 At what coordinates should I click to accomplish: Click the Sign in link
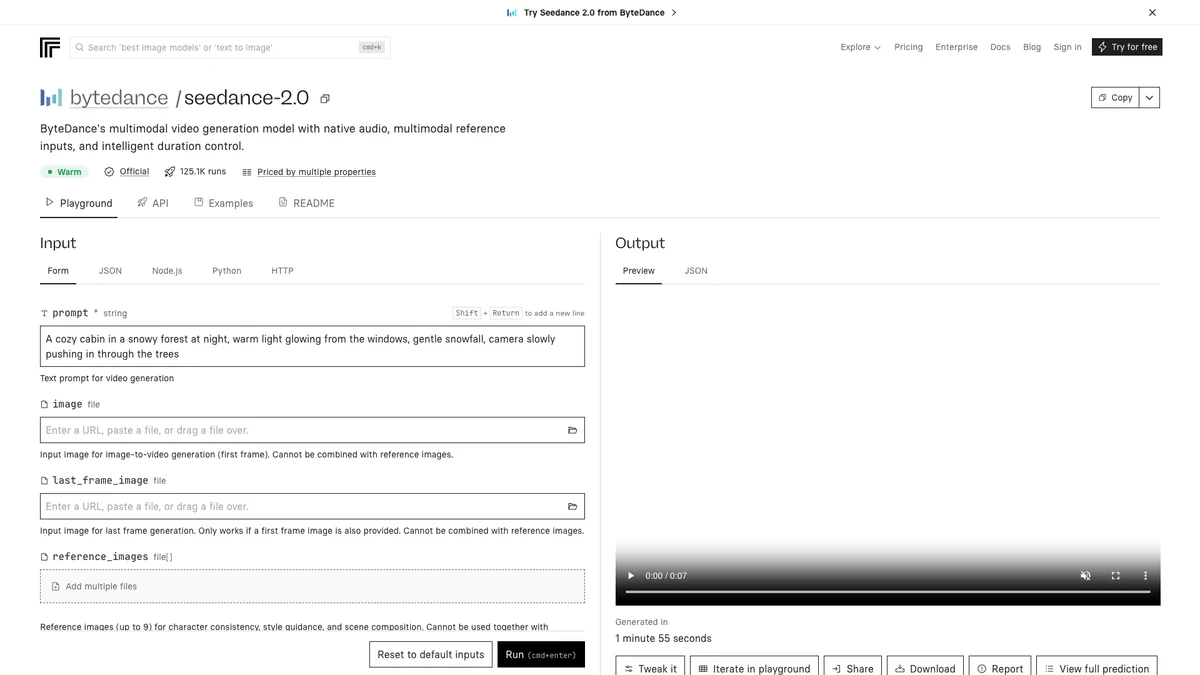pos(1067,47)
